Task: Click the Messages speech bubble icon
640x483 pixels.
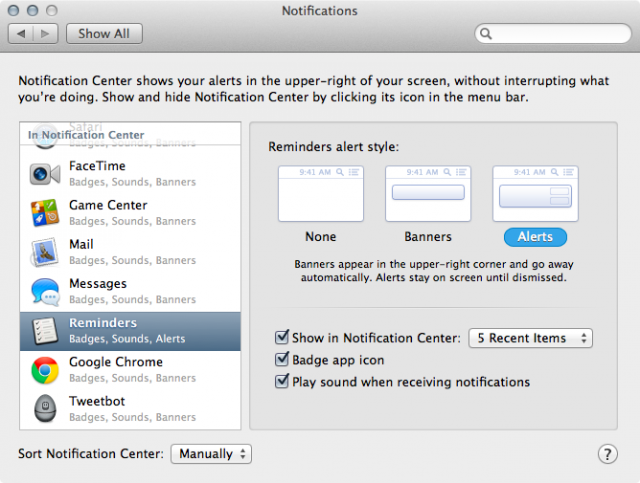Action: point(45,292)
